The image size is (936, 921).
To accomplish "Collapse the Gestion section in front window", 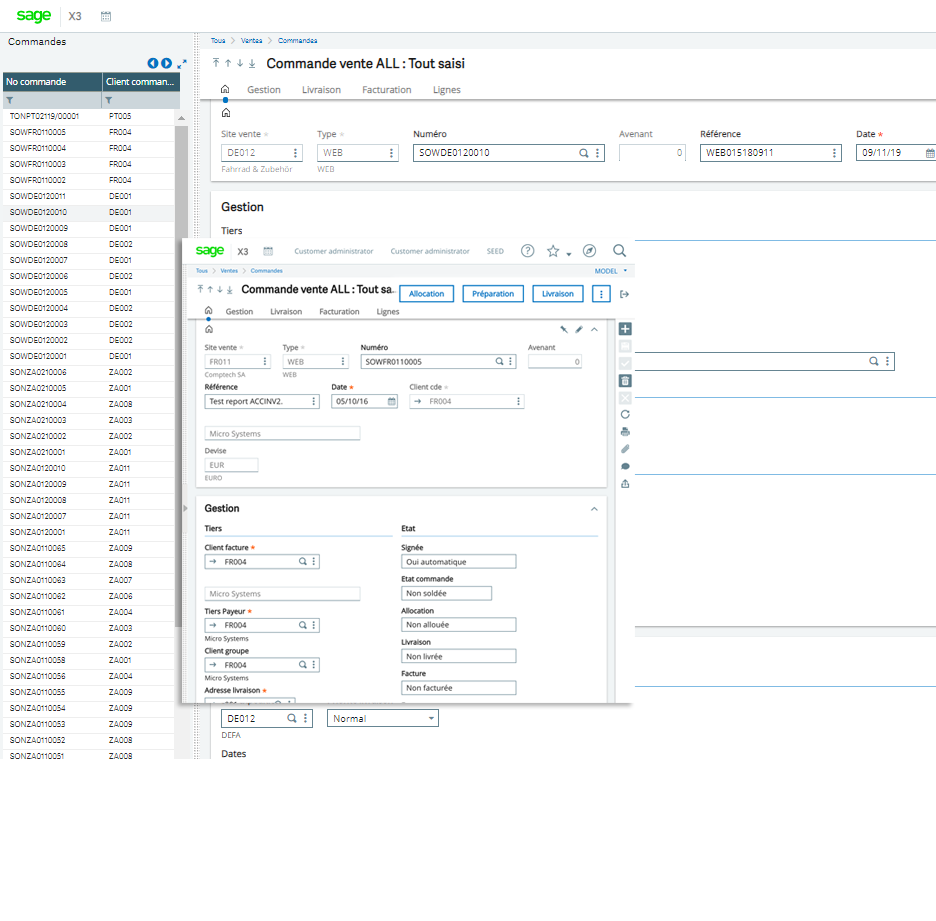I will pyautogui.click(x=594, y=509).
